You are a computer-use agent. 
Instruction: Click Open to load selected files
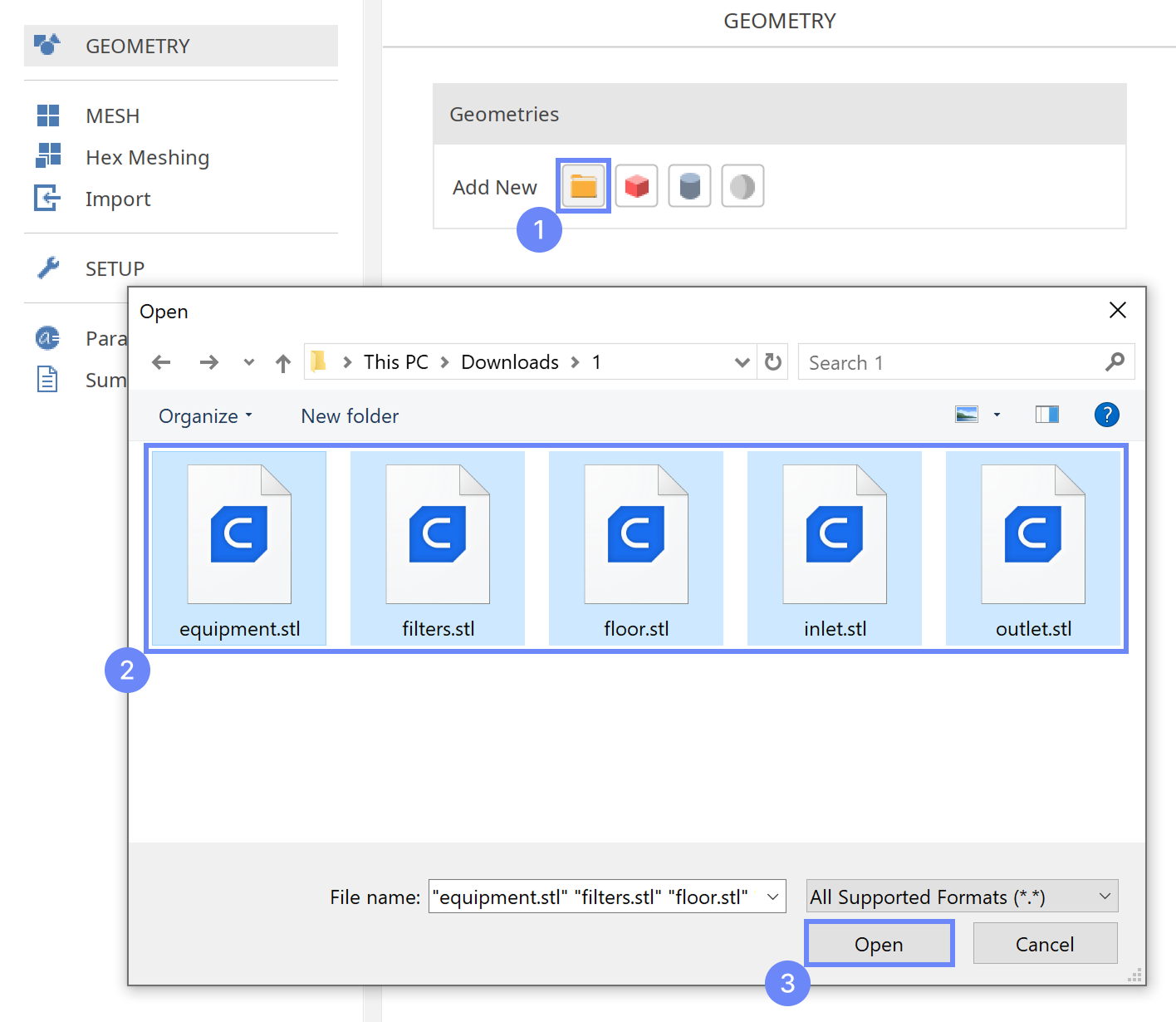pyautogui.click(x=879, y=944)
